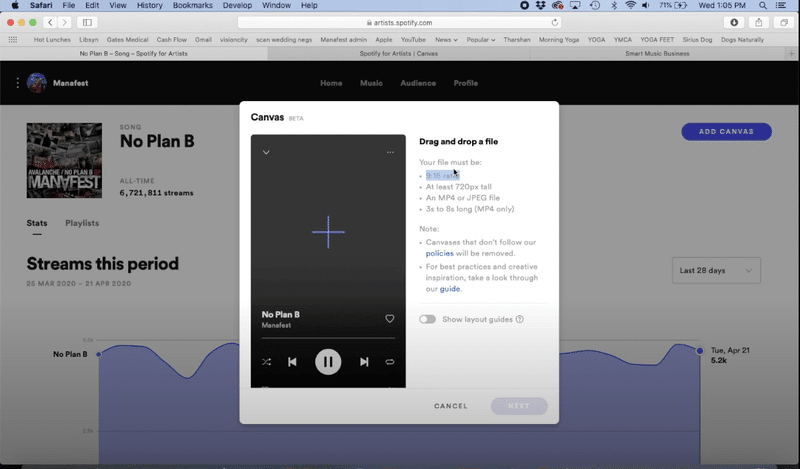The height and width of the screenshot is (469, 800).
Task: Open a new tab with the plus button
Action: click(x=791, y=54)
